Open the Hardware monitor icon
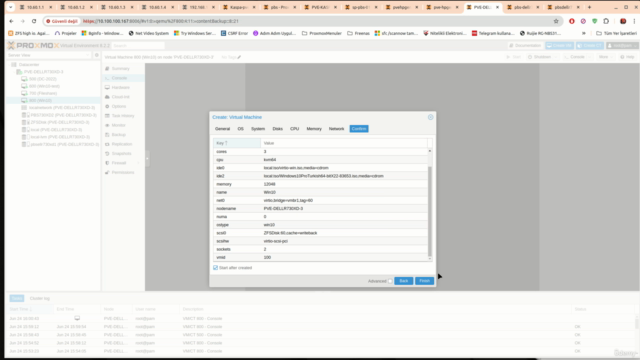640x360 pixels. pos(107,87)
